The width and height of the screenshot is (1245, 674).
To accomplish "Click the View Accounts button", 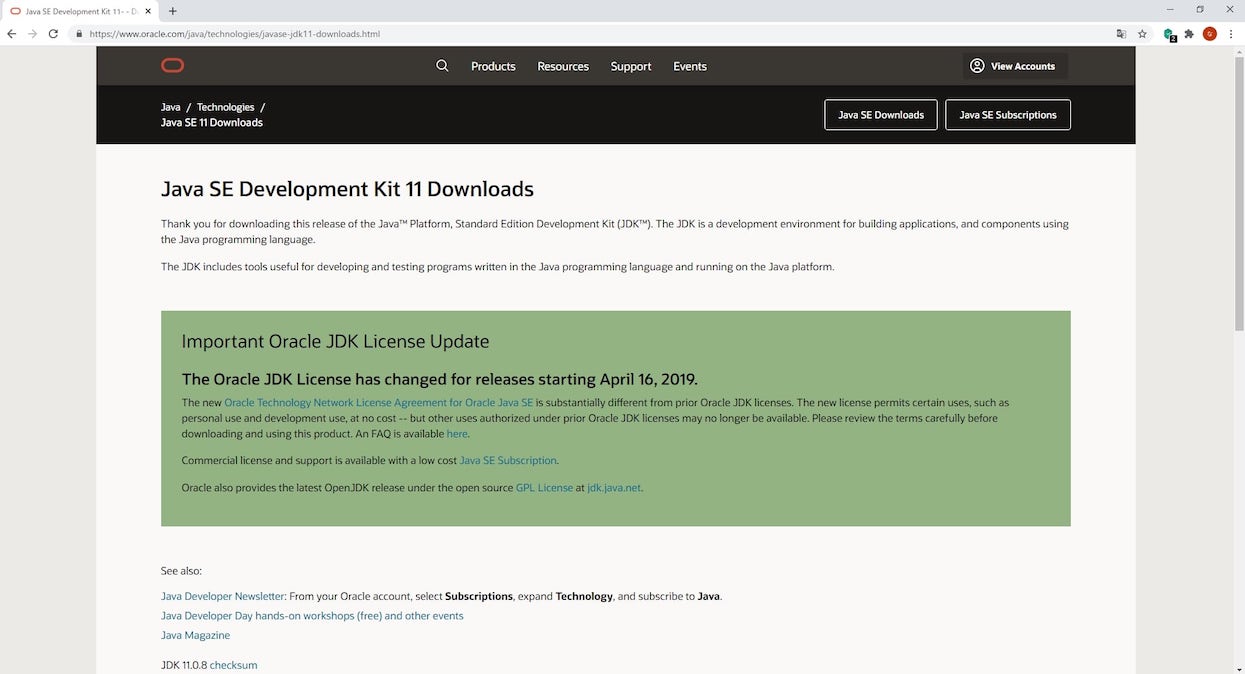I will [1015, 66].
